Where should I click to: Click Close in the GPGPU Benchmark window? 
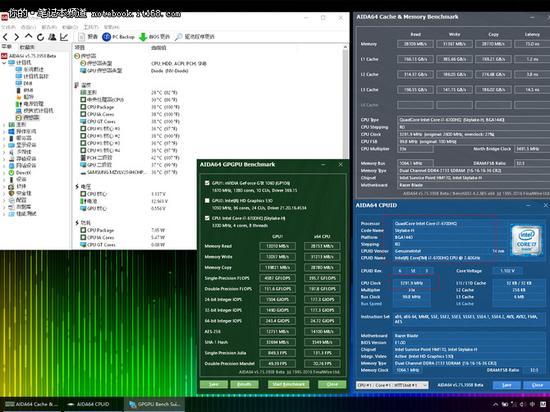coord(332,384)
